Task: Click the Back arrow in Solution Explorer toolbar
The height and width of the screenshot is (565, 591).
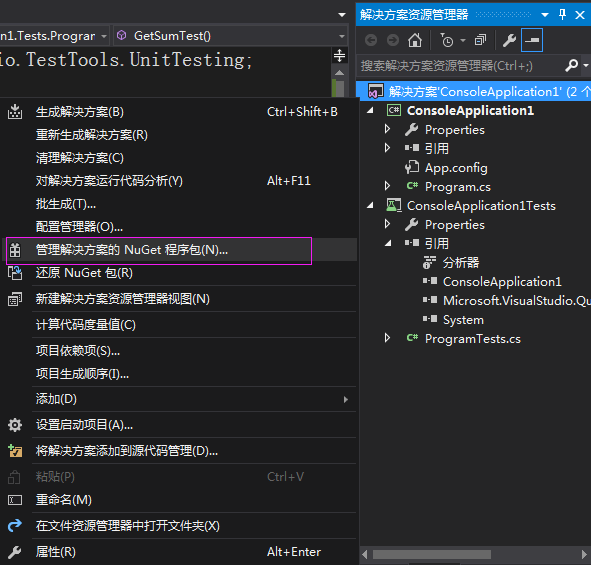Action: tap(371, 40)
